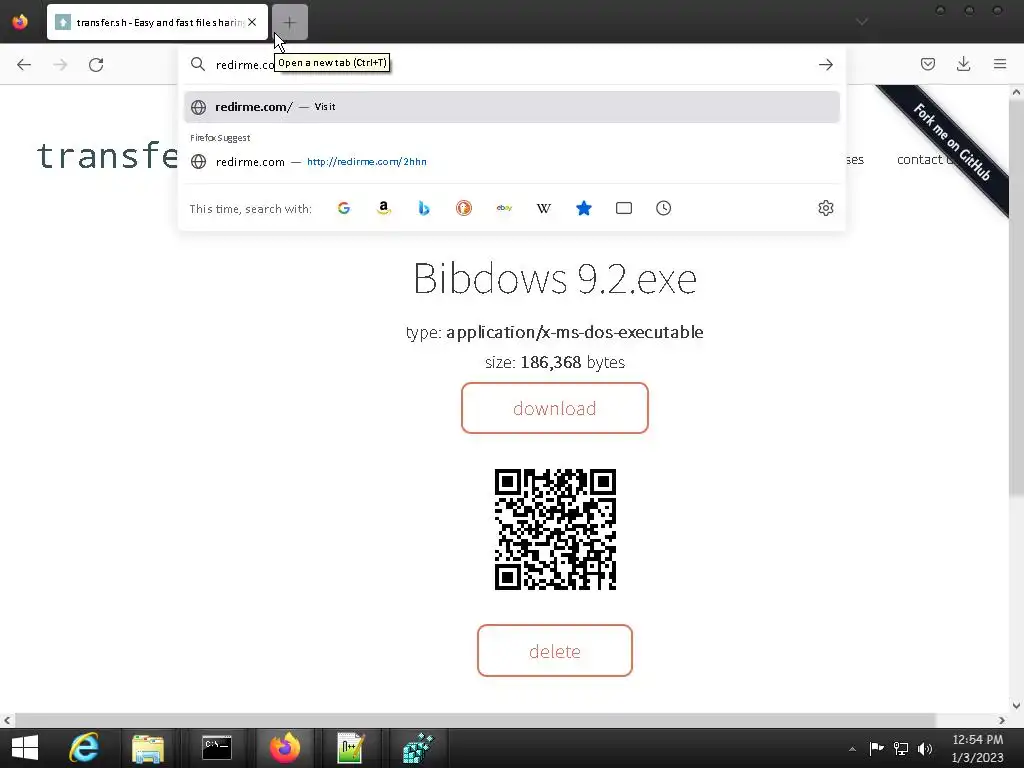This screenshot has width=1024, height=768.
Task: Search bookmarks with star icon
Action: pos(584,208)
